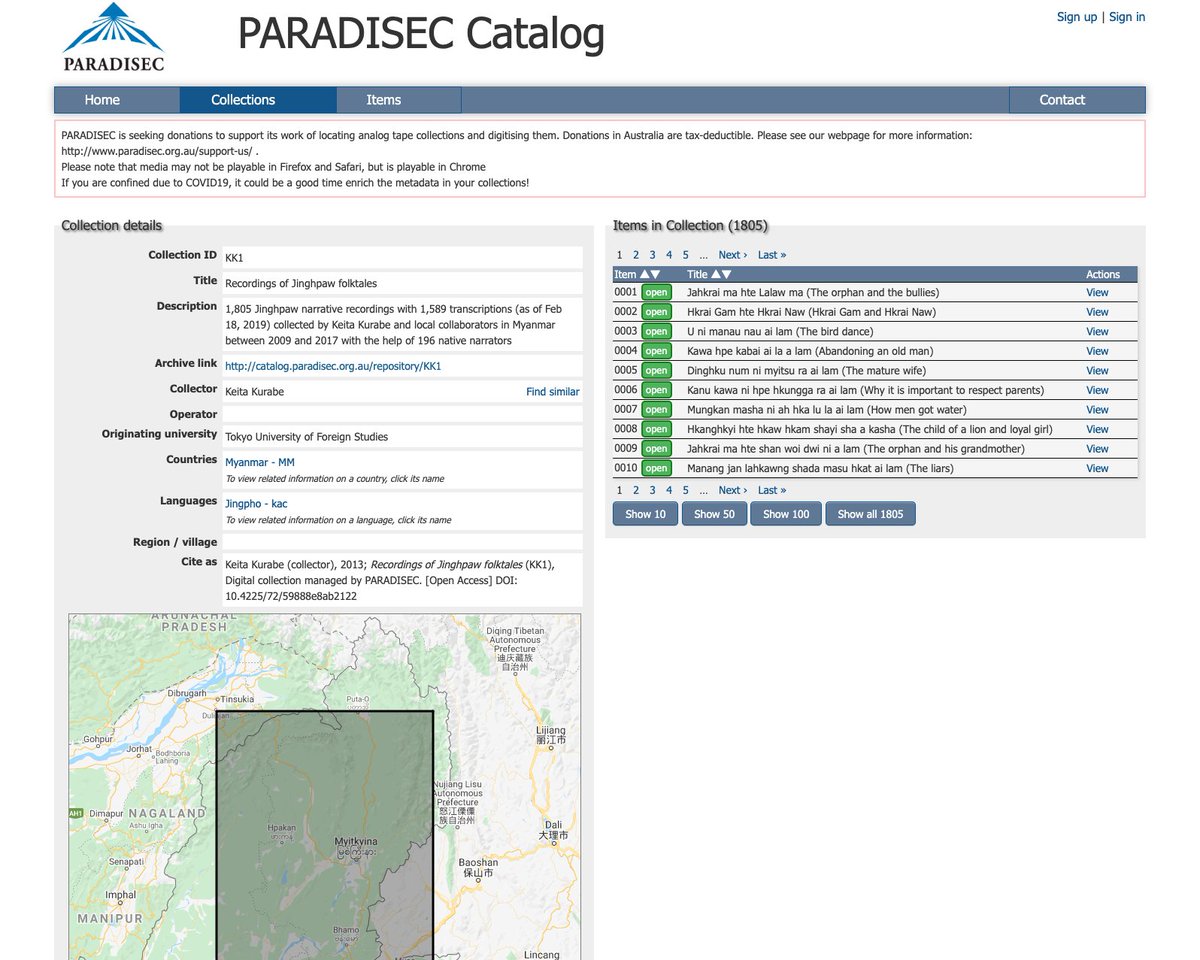Show 50 items per page
This screenshot has height=960, width=1200.
pos(714,514)
